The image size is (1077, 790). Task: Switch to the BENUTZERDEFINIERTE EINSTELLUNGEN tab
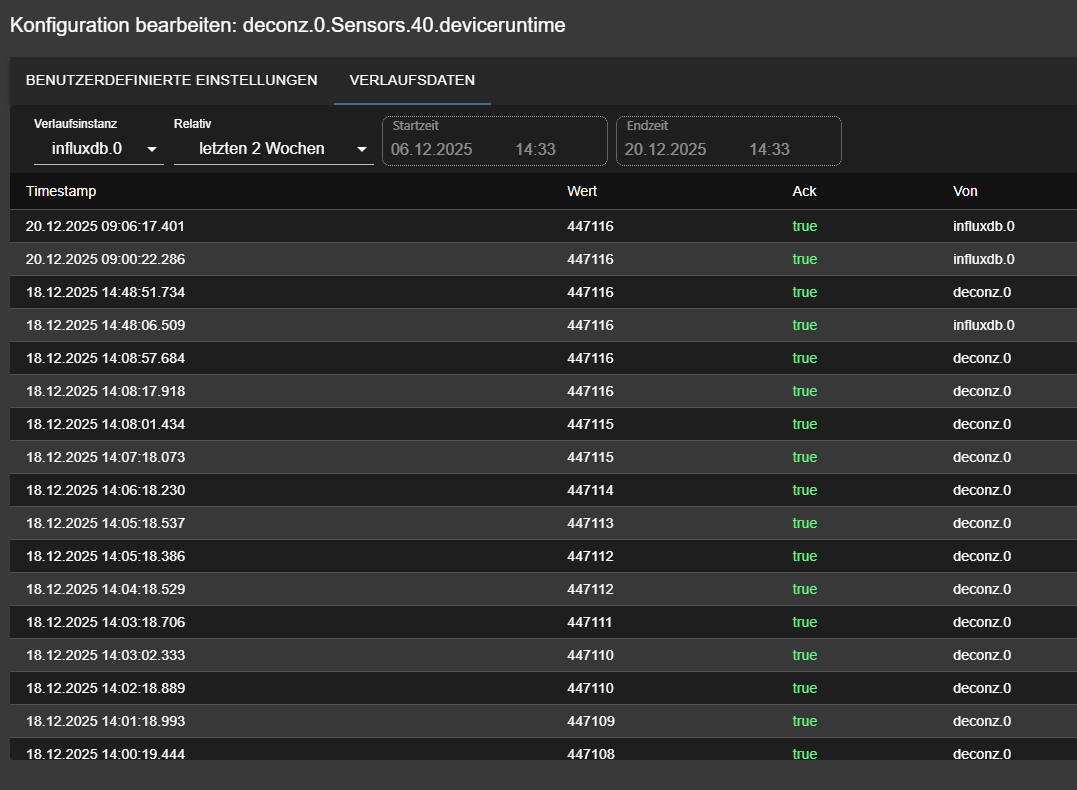pyautogui.click(x=172, y=80)
